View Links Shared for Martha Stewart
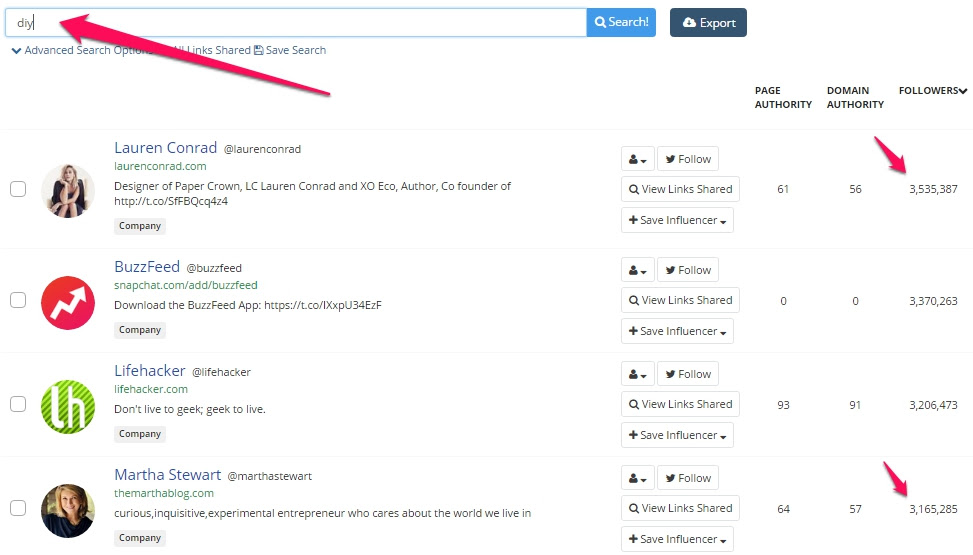This screenshot has width=973, height=555. point(680,508)
